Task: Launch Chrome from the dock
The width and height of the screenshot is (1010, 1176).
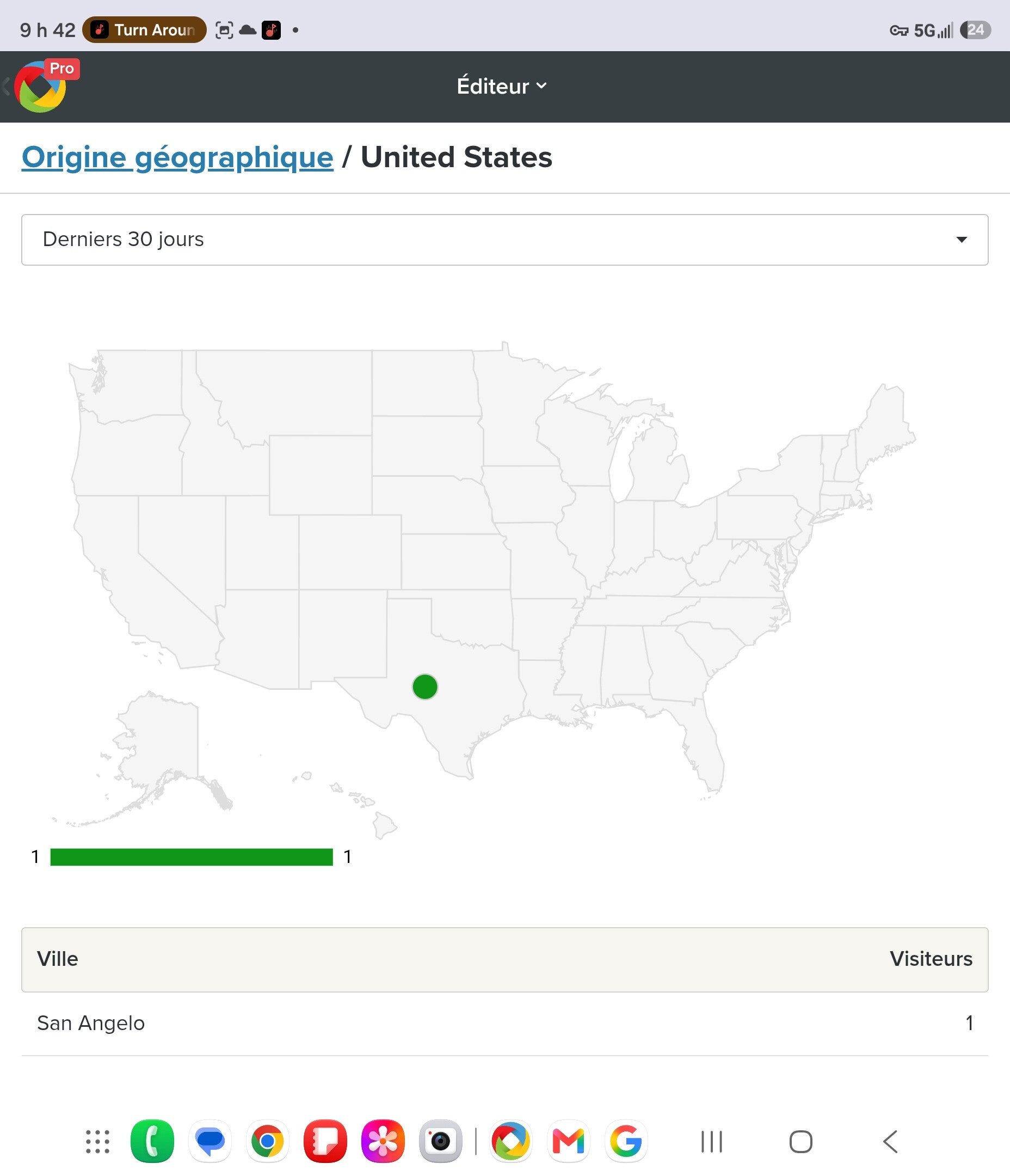Action: point(267,1141)
